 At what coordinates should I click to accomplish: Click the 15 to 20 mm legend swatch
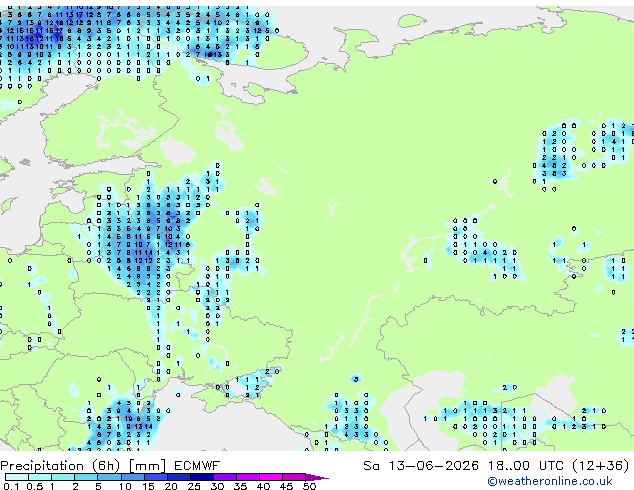coord(155,477)
